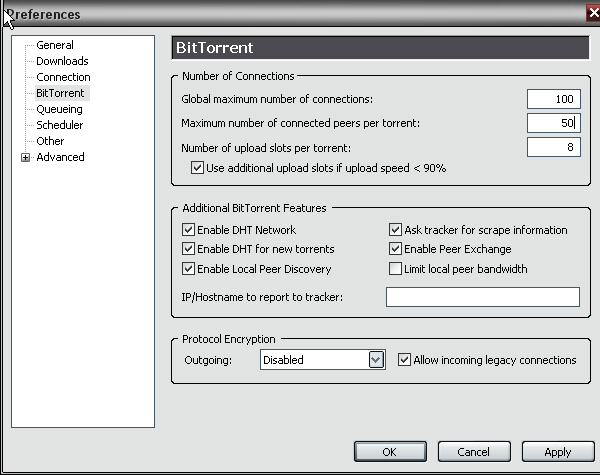Click the Cancel button
Viewport: 600px width, 475px height.
474,452
